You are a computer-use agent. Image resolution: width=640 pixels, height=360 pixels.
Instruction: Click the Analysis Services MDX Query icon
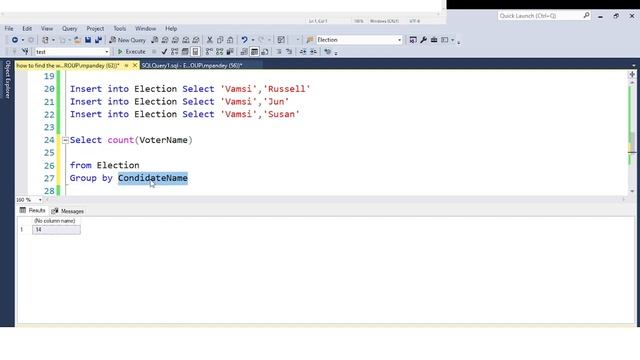coord(165,40)
